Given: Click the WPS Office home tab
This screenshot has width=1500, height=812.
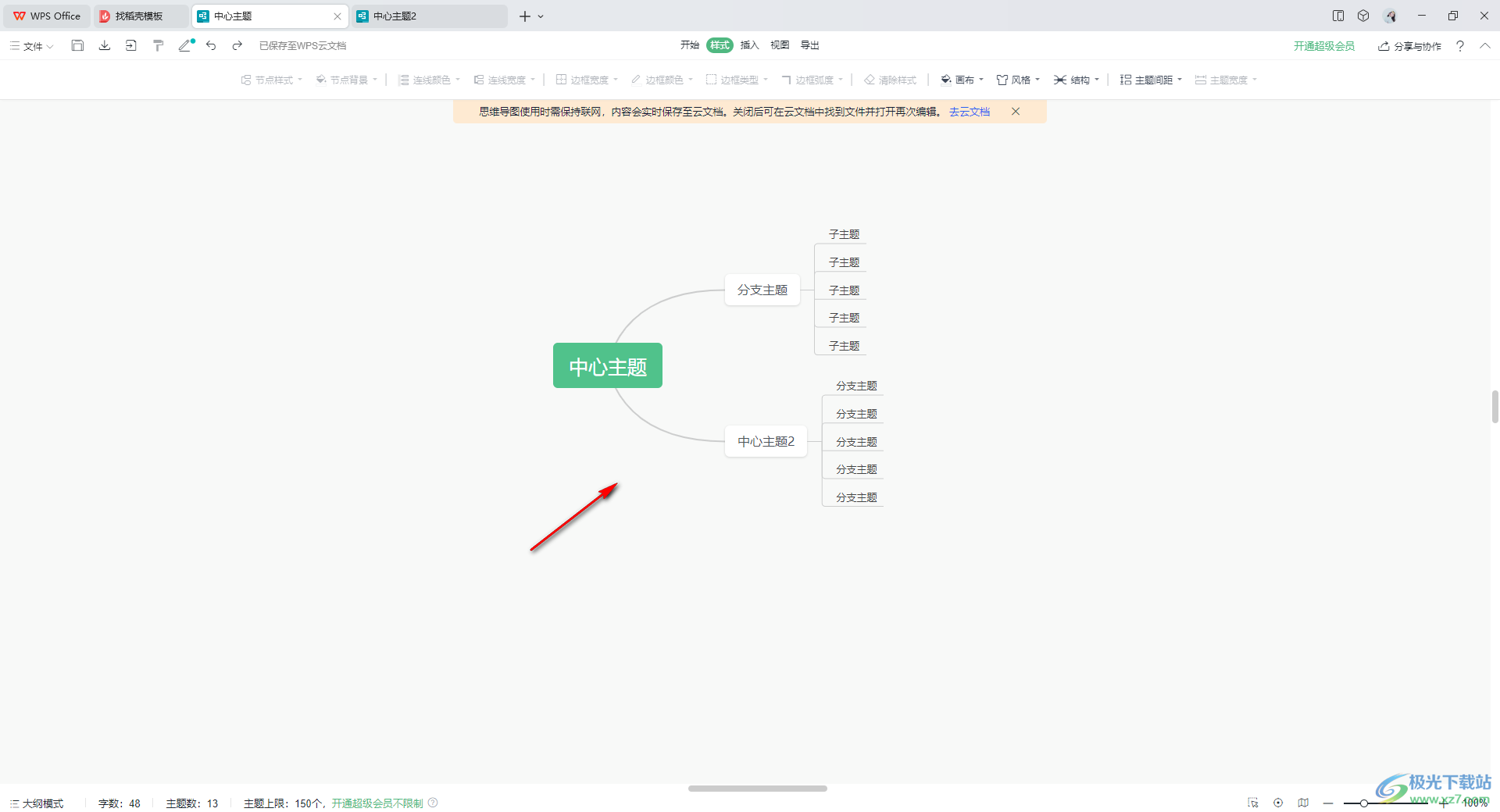Looking at the screenshot, I should tap(47, 16).
